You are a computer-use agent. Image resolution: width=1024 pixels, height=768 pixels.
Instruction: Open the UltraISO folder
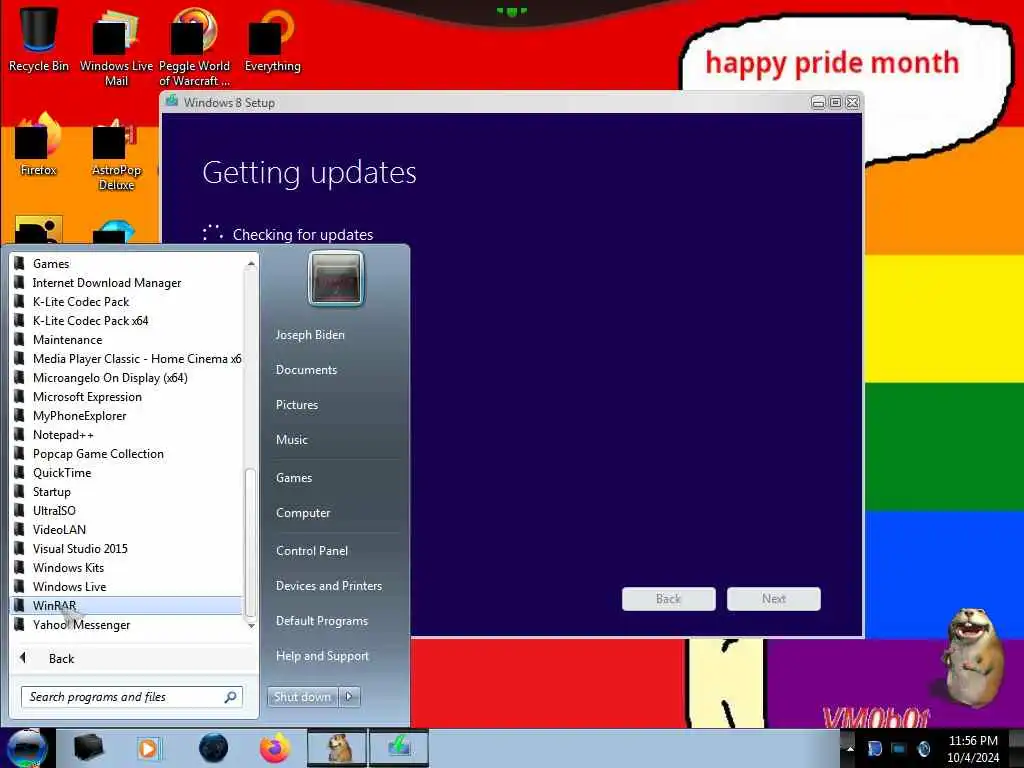(x=127, y=511)
